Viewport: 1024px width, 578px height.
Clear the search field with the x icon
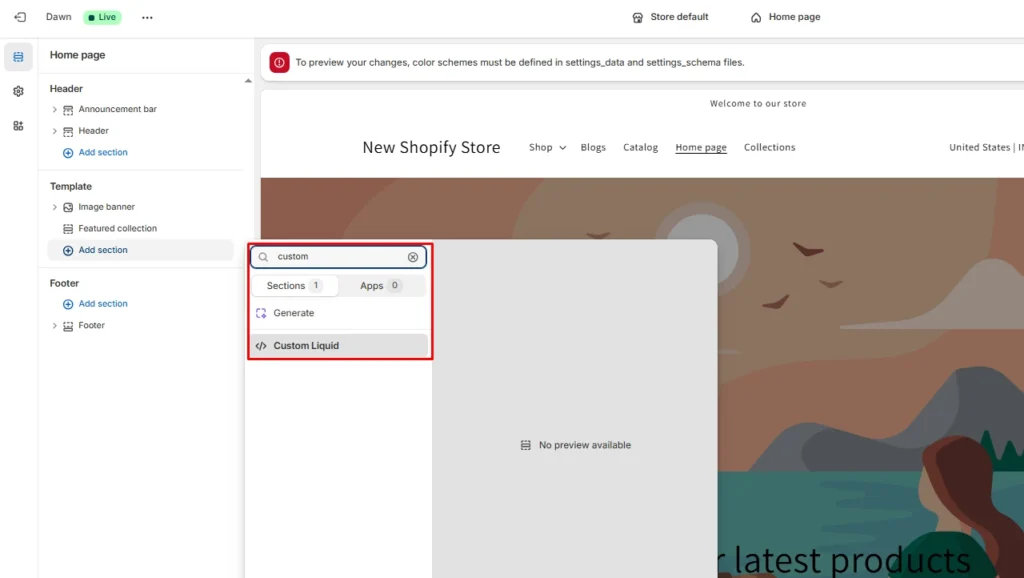[x=413, y=257]
